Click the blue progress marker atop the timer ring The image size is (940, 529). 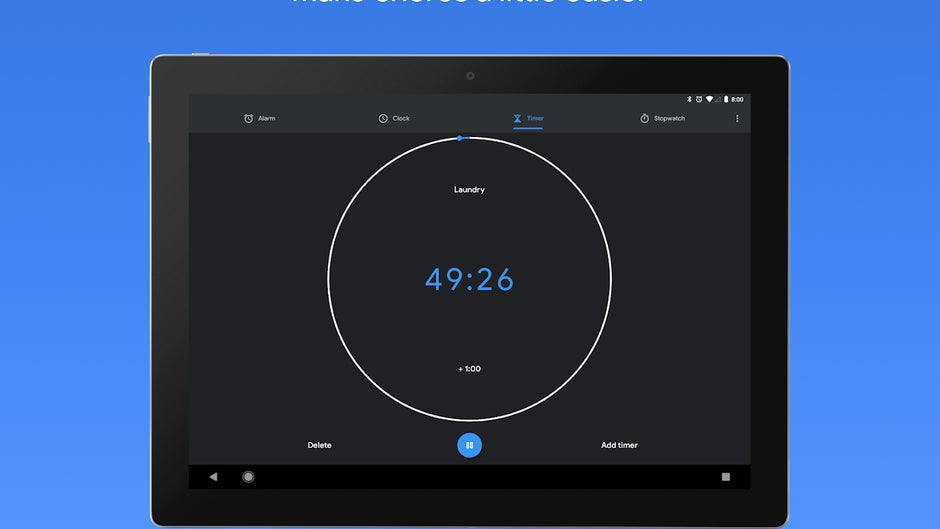(460, 138)
